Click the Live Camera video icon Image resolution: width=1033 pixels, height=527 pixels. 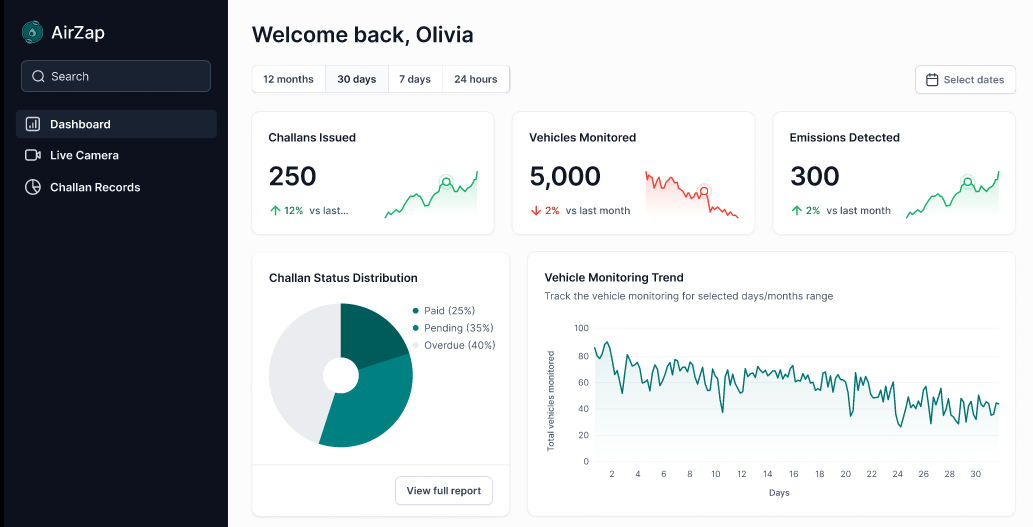[32, 155]
